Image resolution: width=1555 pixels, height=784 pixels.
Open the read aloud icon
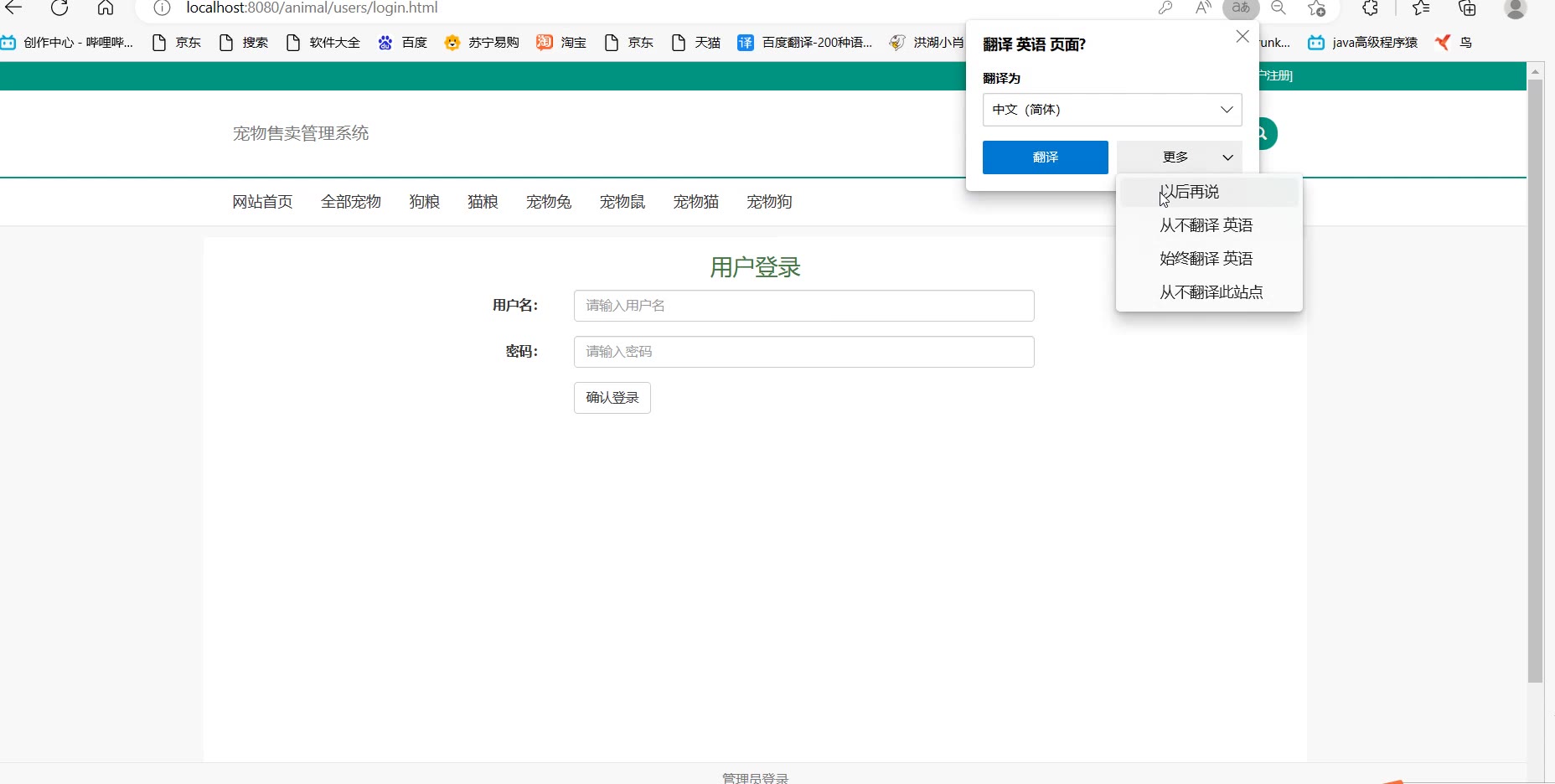click(1203, 8)
